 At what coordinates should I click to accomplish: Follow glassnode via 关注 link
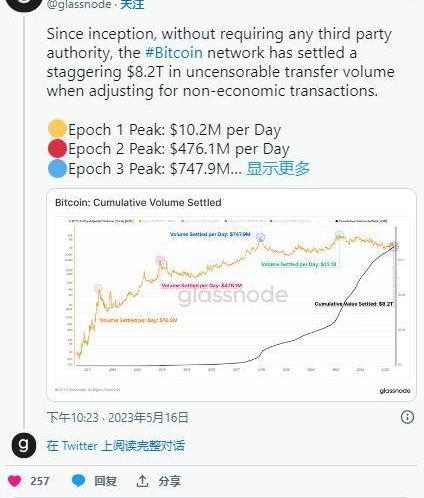pyautogui.click(x=132, y=4)
